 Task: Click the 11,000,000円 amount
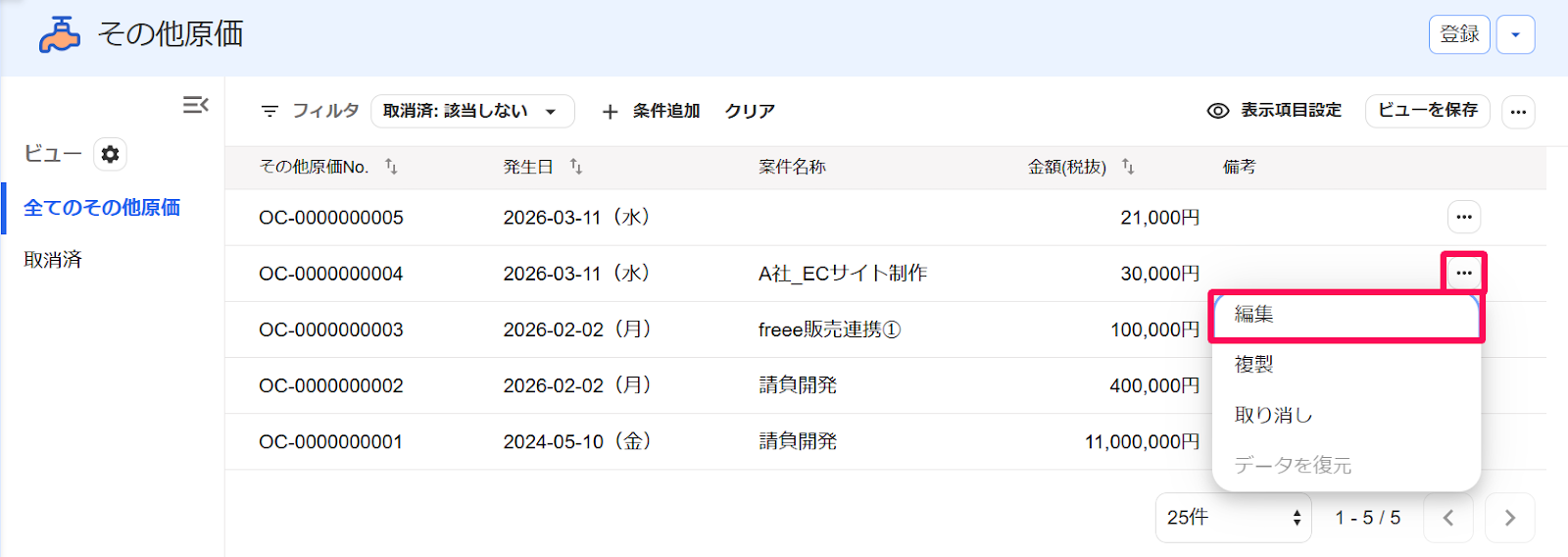[1143, 441]
